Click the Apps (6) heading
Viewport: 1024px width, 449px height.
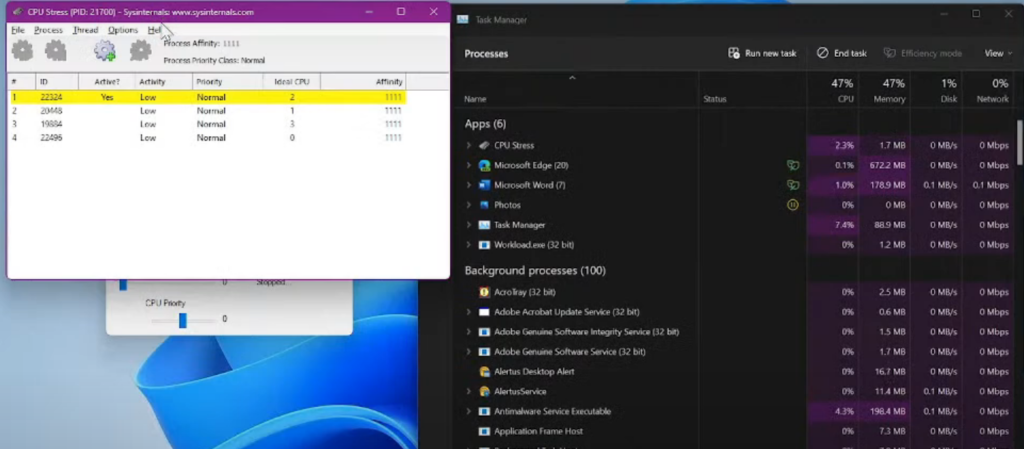(485, 124)
